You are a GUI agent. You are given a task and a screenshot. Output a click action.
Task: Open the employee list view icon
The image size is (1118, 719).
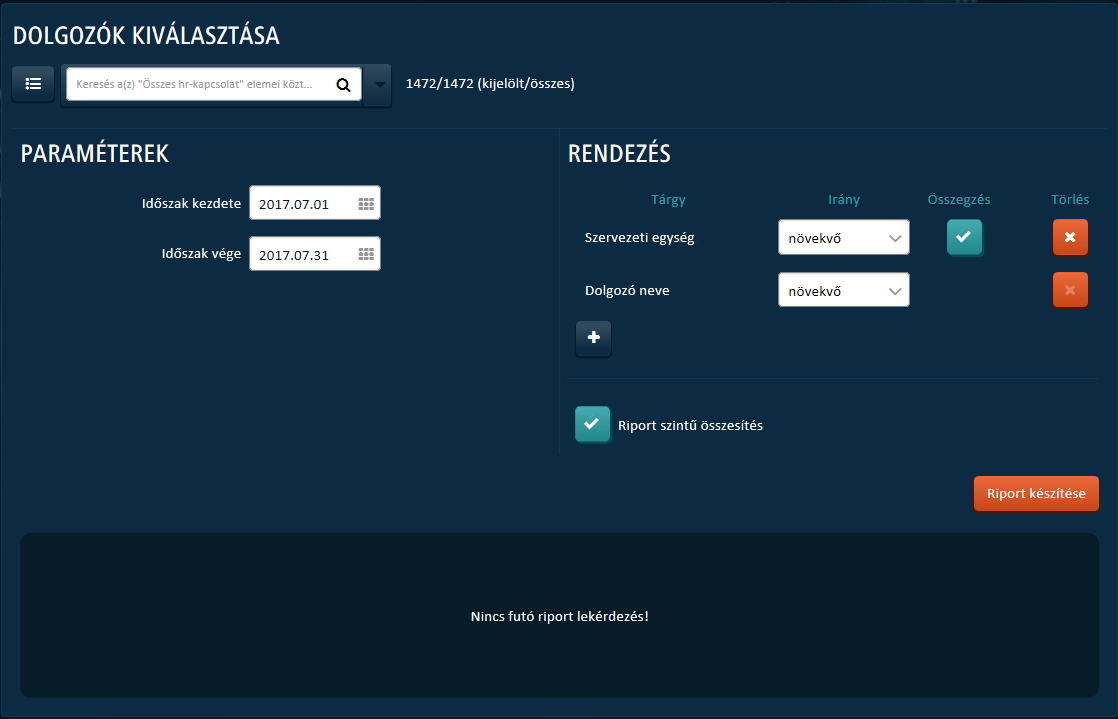click(x=33, y=84)
